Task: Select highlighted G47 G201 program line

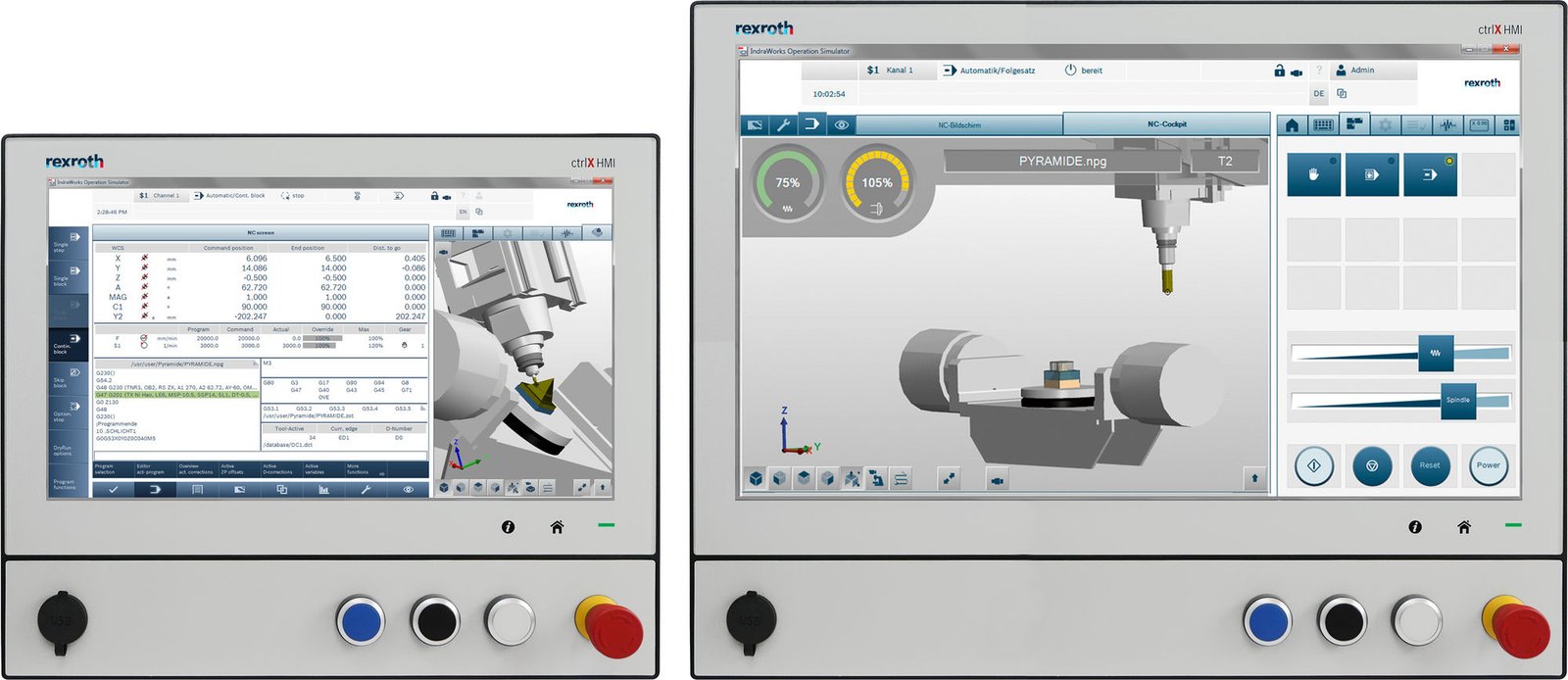Action: coord(176,395)
